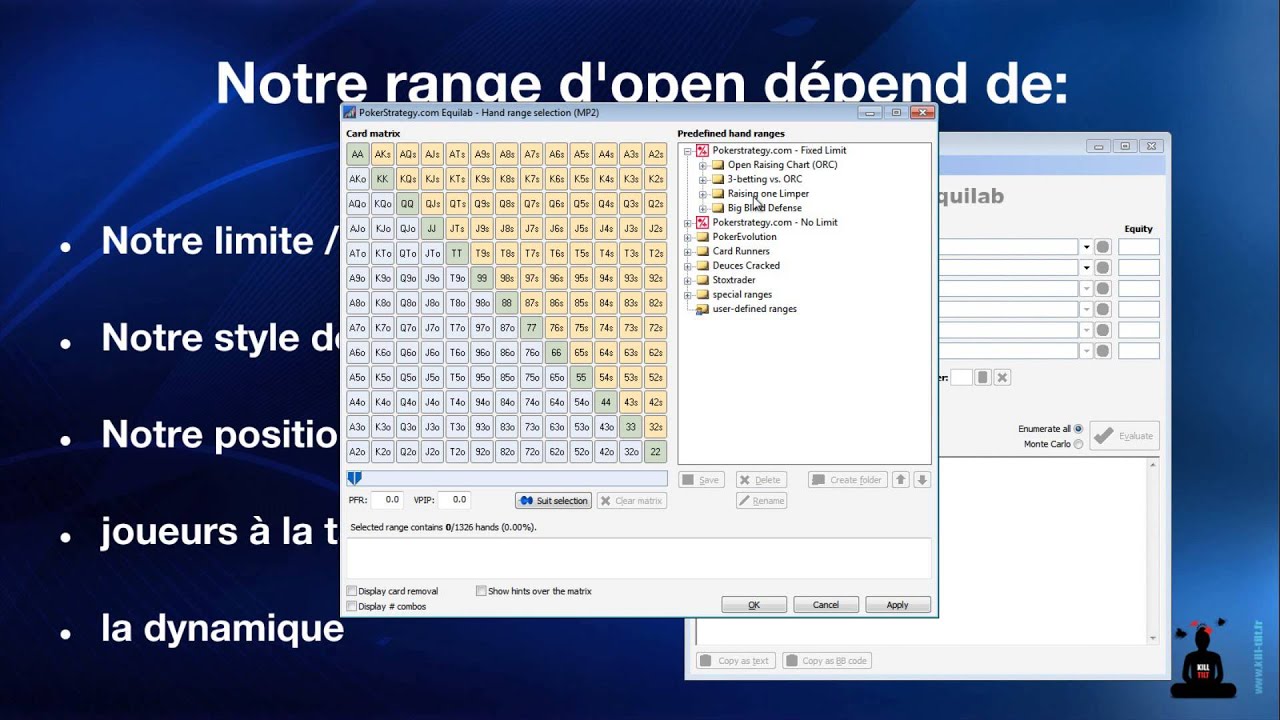Click Copy as BB code in Equilab window

[x=827, y=661]
